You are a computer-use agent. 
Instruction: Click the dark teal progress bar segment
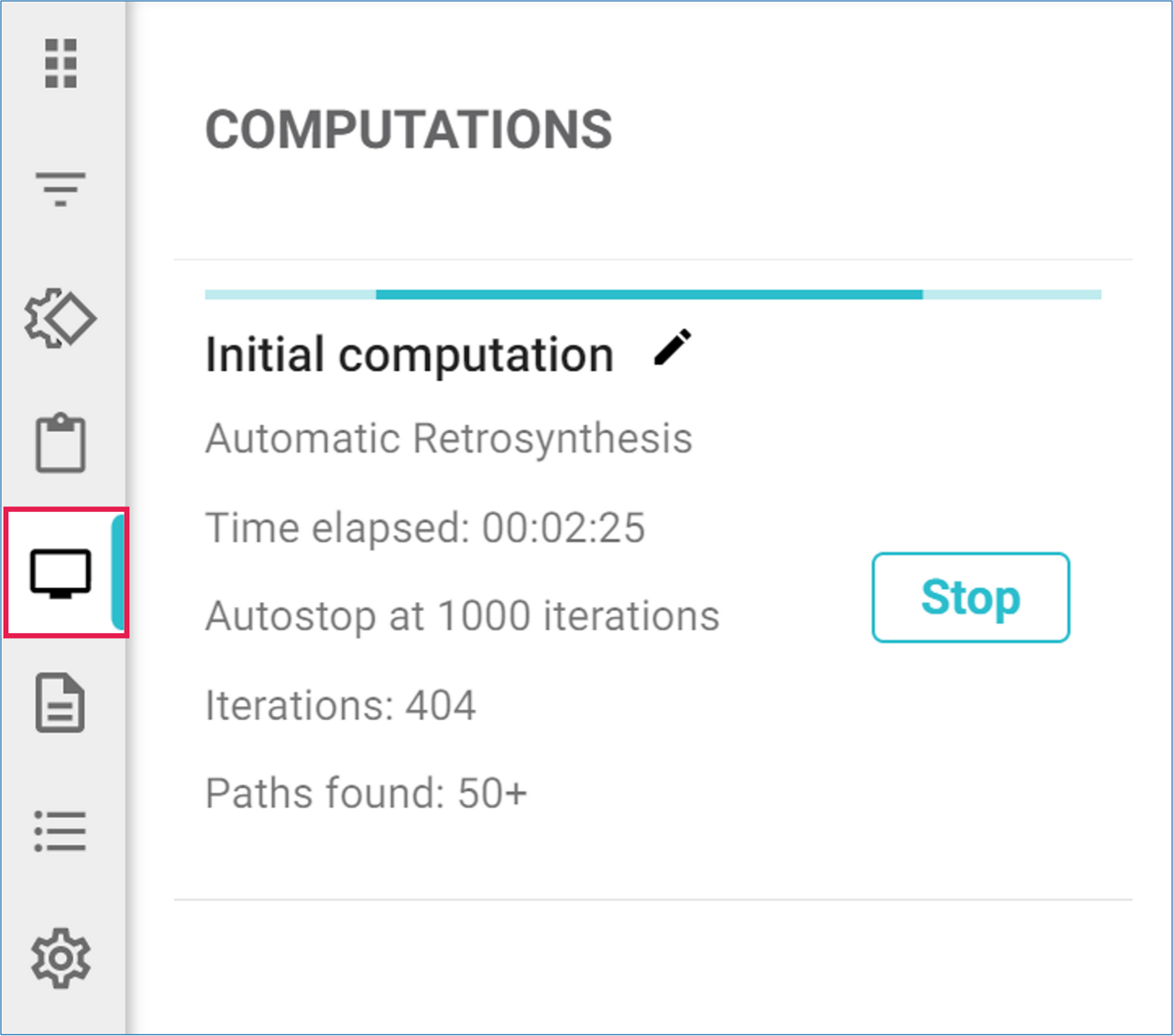[x=649, y=295]
